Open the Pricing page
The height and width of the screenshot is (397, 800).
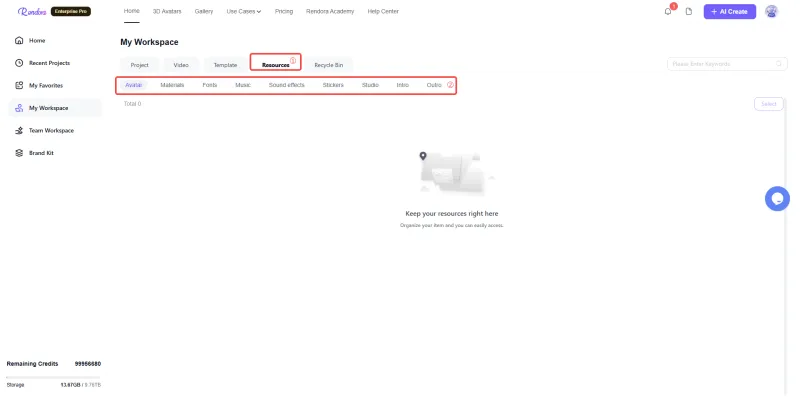click(284, 11)
